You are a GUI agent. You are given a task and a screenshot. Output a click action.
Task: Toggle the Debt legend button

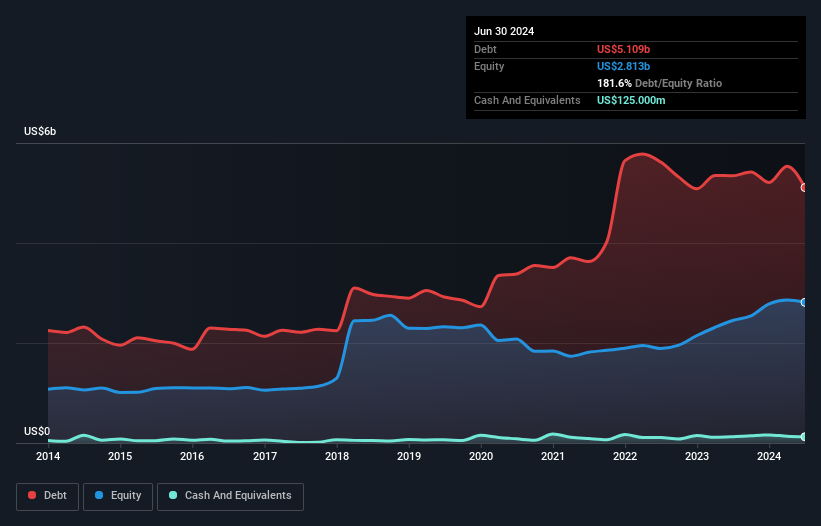pyautogui.click(x=48, y=496)
